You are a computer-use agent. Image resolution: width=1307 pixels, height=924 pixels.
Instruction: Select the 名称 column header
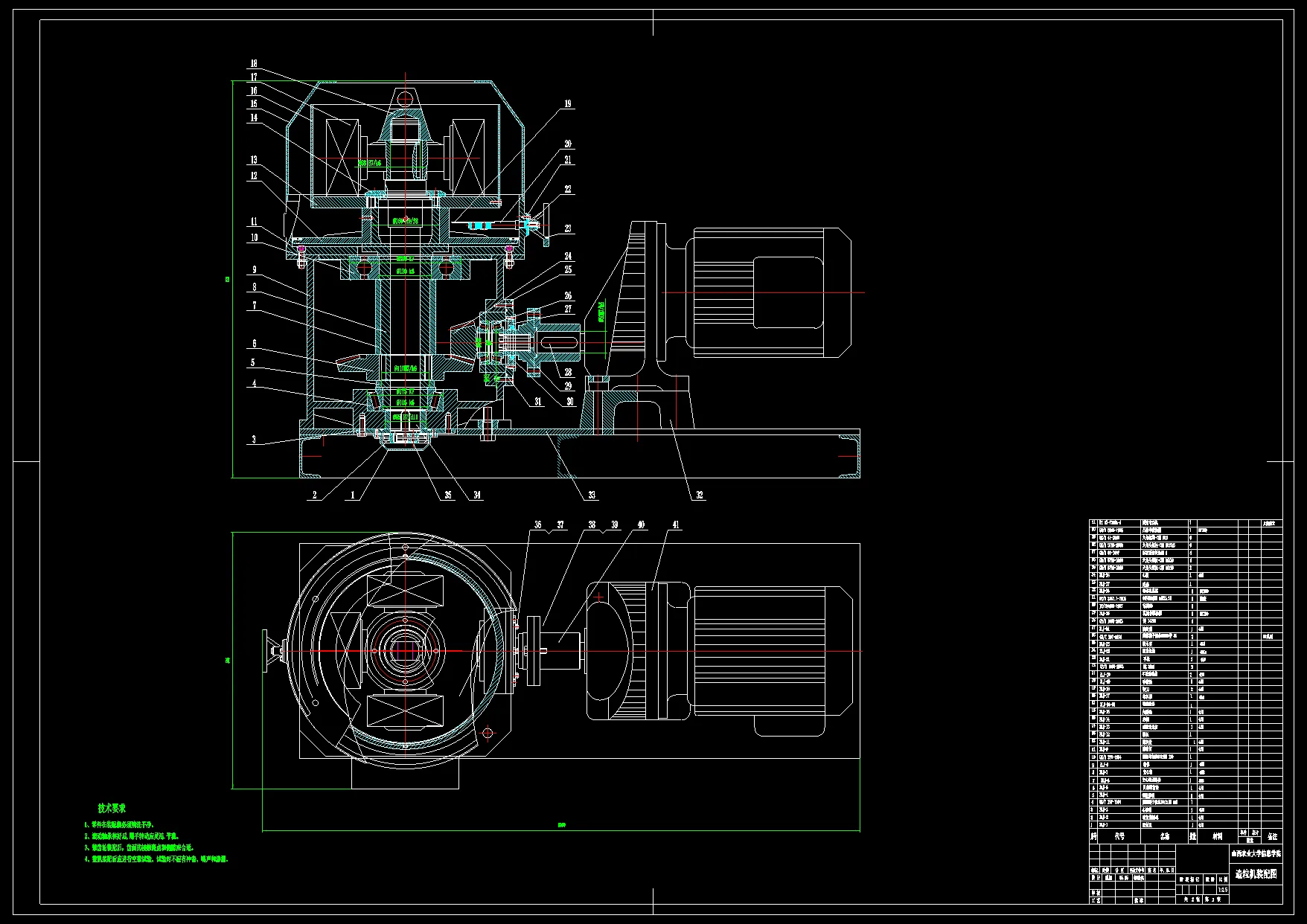pos(1165,837)
